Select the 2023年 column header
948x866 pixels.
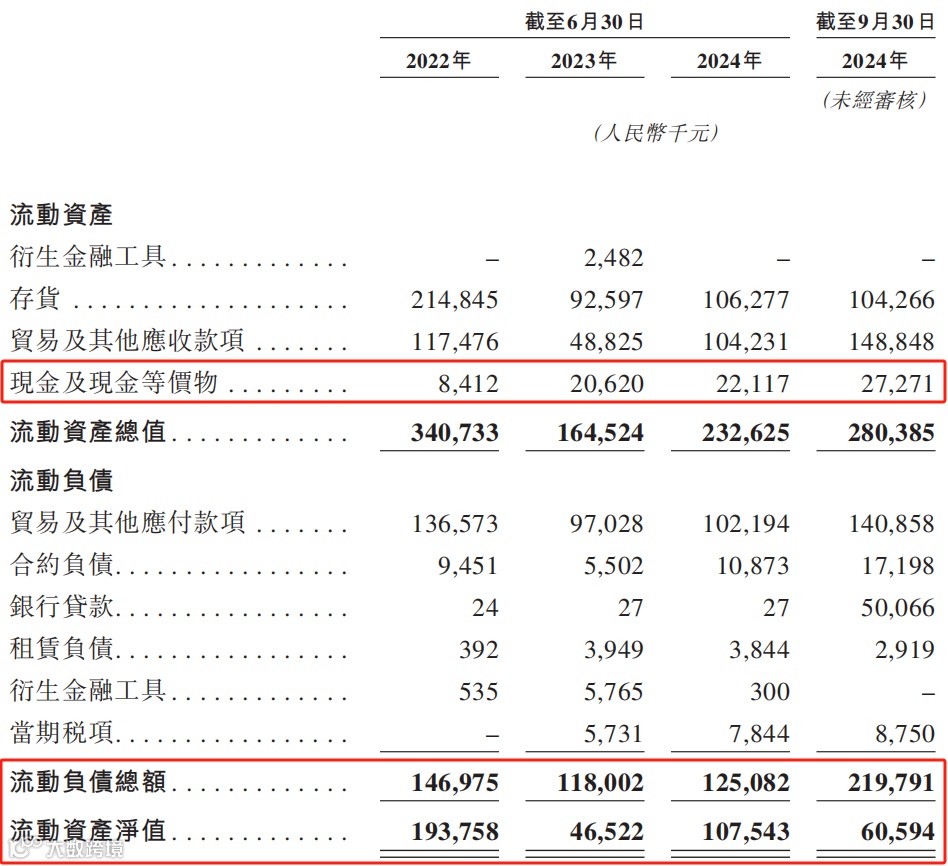[x=584, y=60]
